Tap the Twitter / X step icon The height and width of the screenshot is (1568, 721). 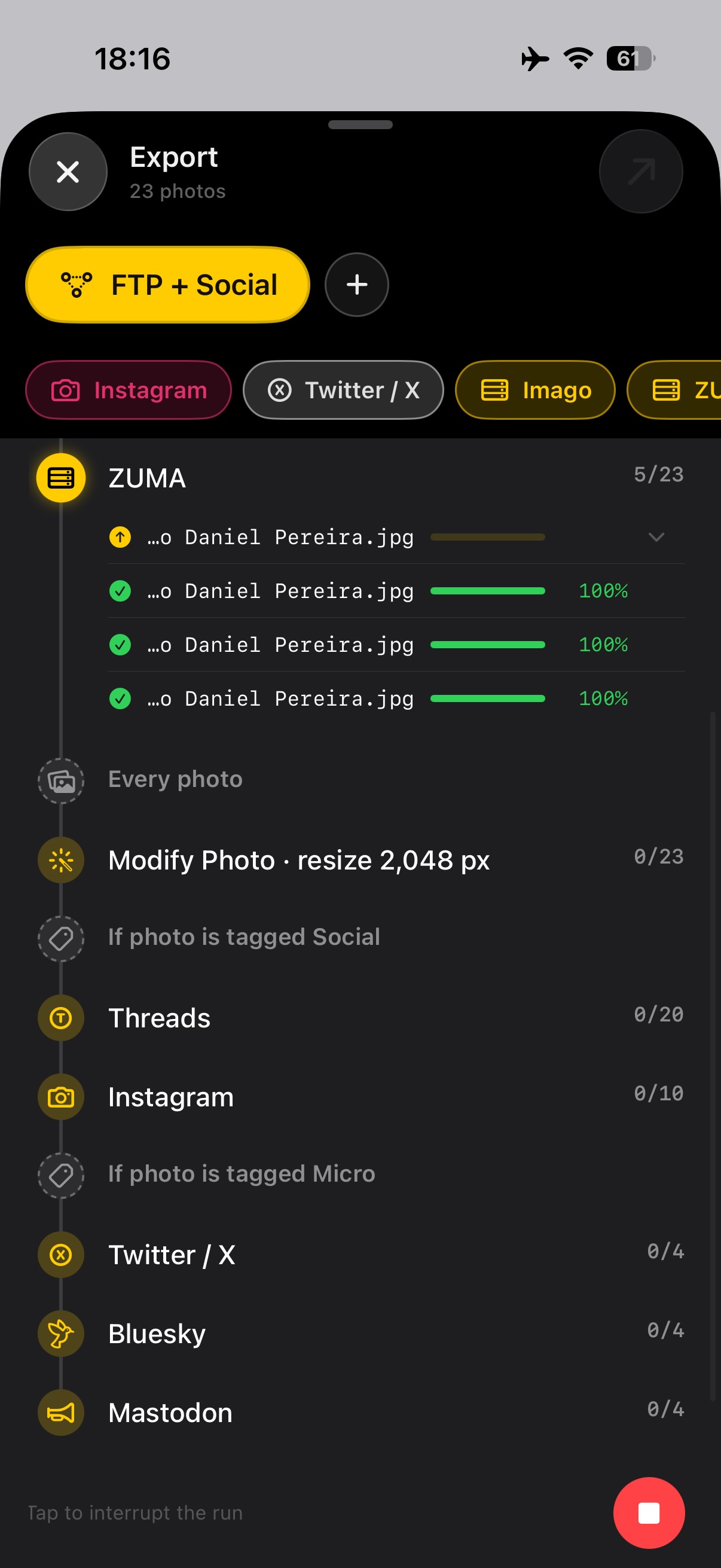point(61,1255)
